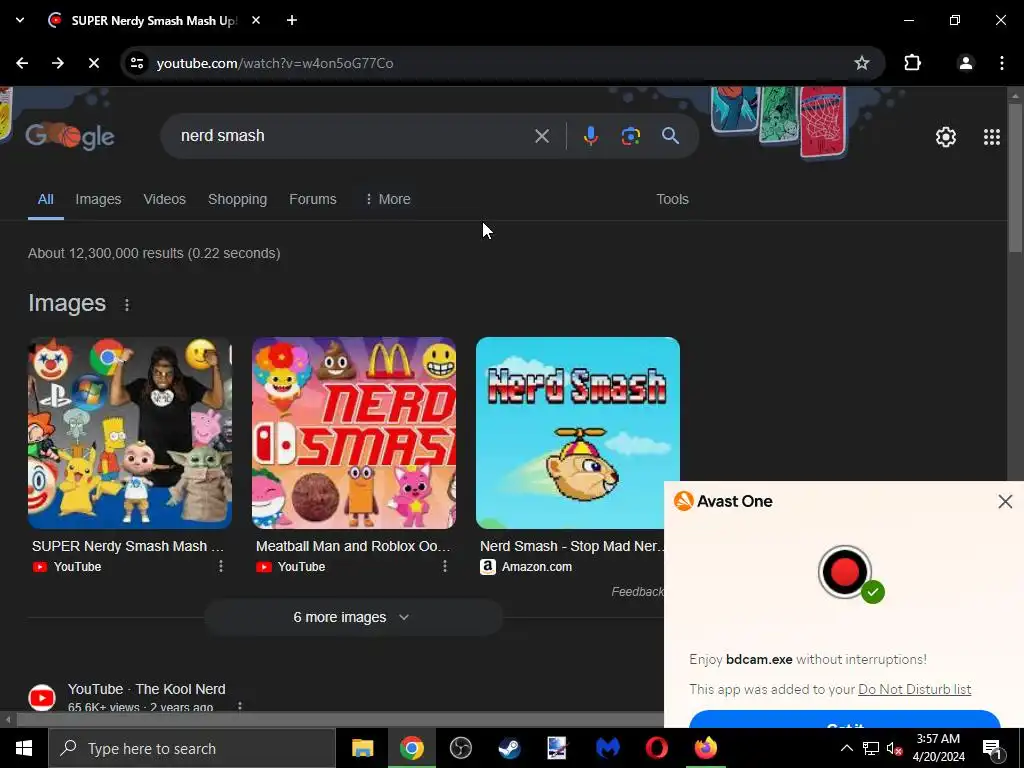This screenshot has height=768, width=1024.
Task: Open Meatball Man and Roblox title link
Action: click(353, 546)
